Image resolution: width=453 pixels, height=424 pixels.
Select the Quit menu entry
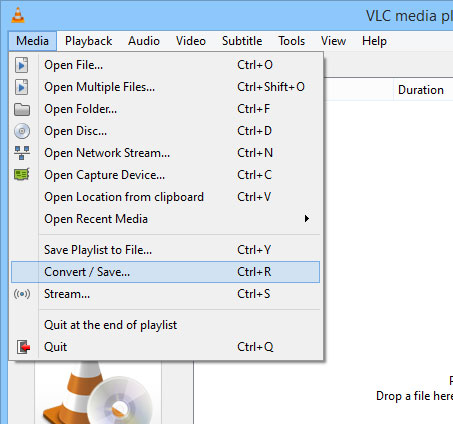[x=165, y=347]
